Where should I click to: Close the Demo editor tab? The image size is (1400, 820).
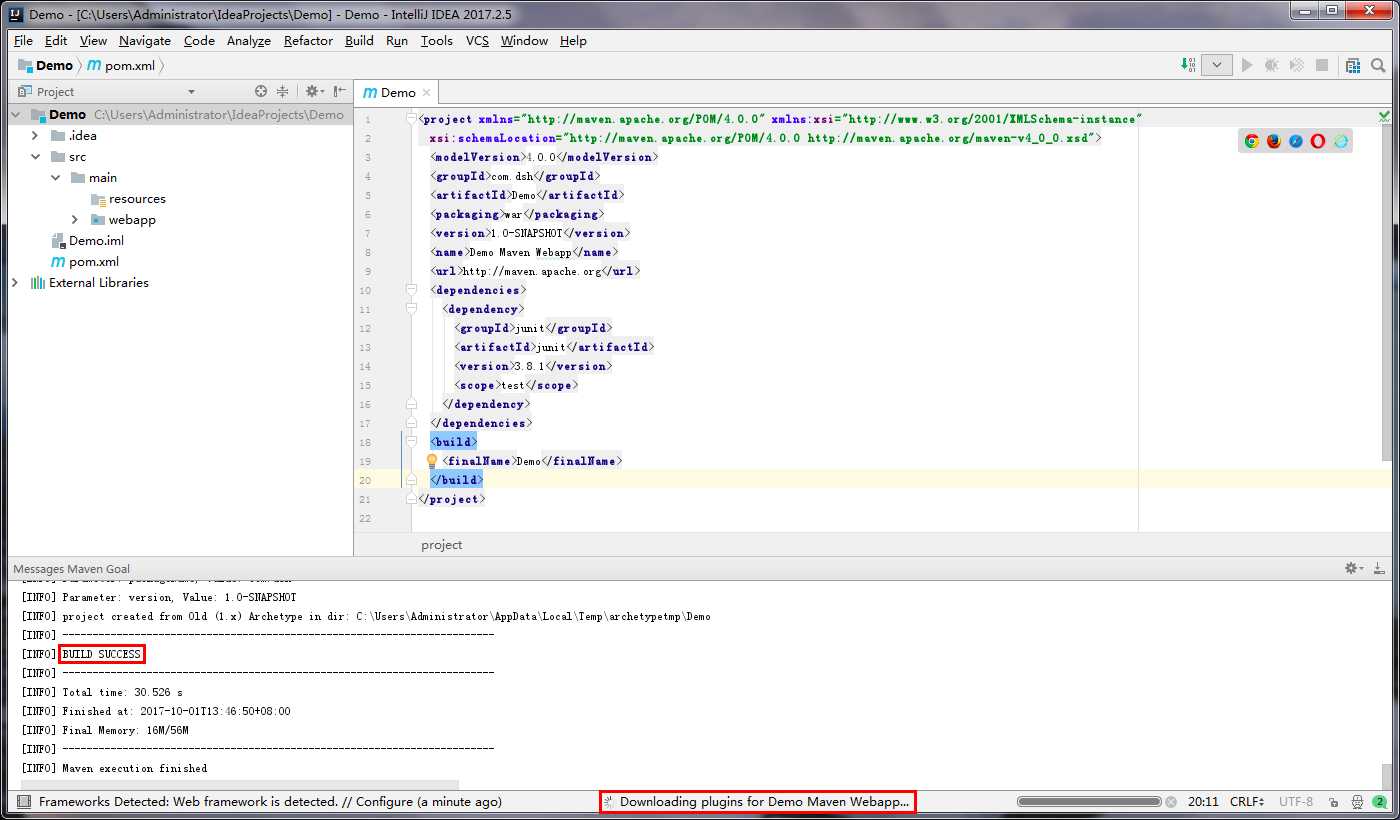click(x=427, y=92)
